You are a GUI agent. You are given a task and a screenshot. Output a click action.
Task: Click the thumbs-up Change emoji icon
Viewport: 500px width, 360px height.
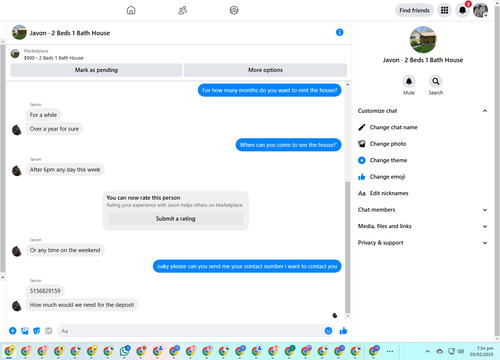pos(362,177)
